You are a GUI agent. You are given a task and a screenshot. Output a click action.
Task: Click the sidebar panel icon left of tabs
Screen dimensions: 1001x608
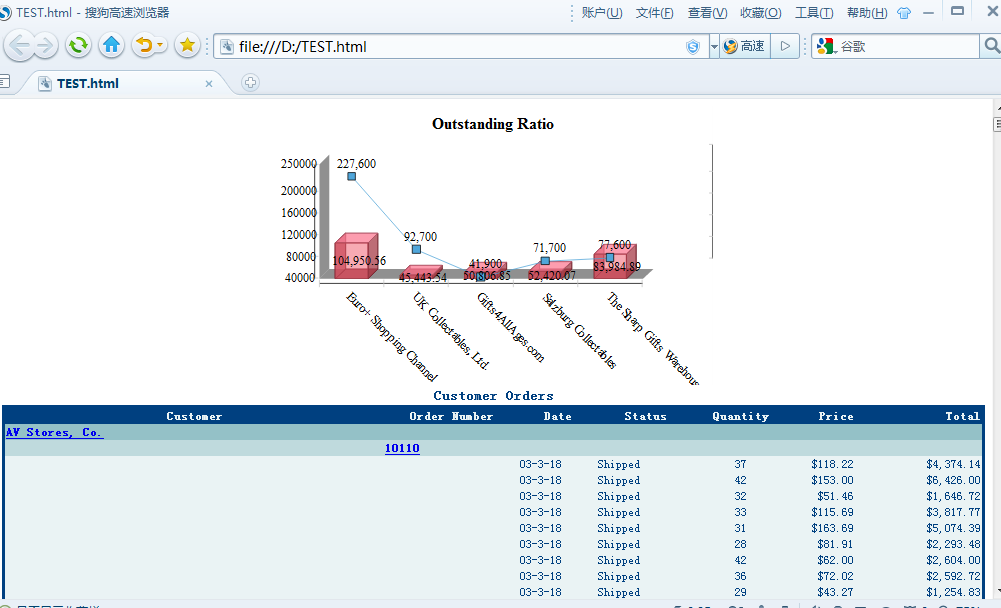pyautogui.click(x=4, y=81)
